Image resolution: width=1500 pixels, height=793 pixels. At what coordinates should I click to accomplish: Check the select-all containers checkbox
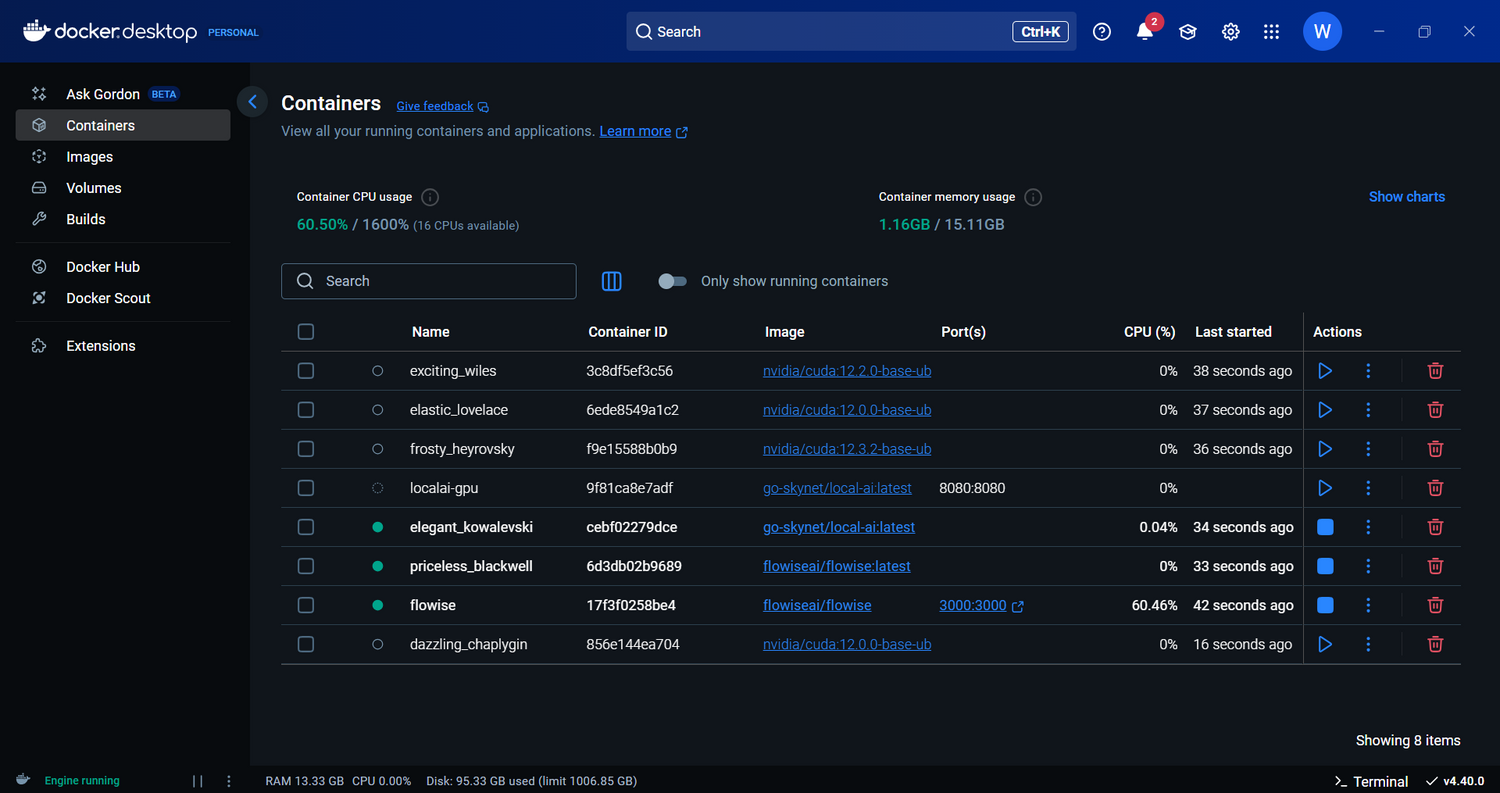[306, 332]
